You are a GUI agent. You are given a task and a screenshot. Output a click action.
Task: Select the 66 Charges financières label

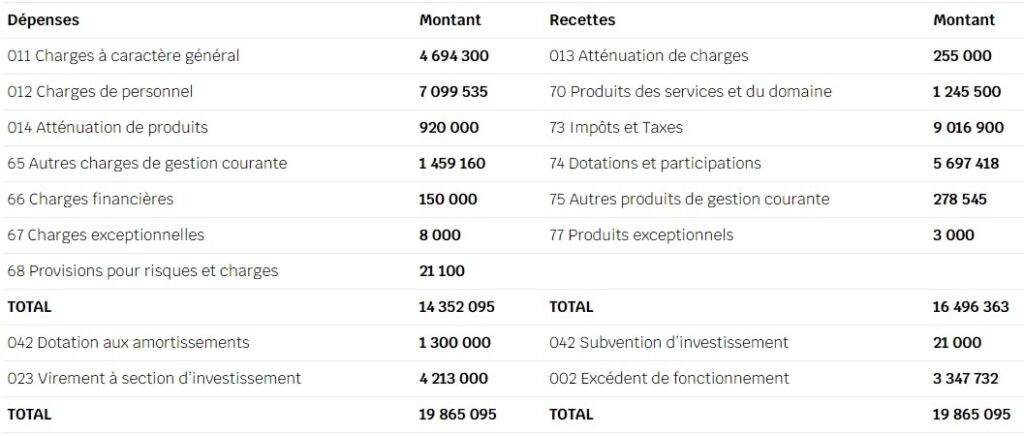click(x=90, y=200)
